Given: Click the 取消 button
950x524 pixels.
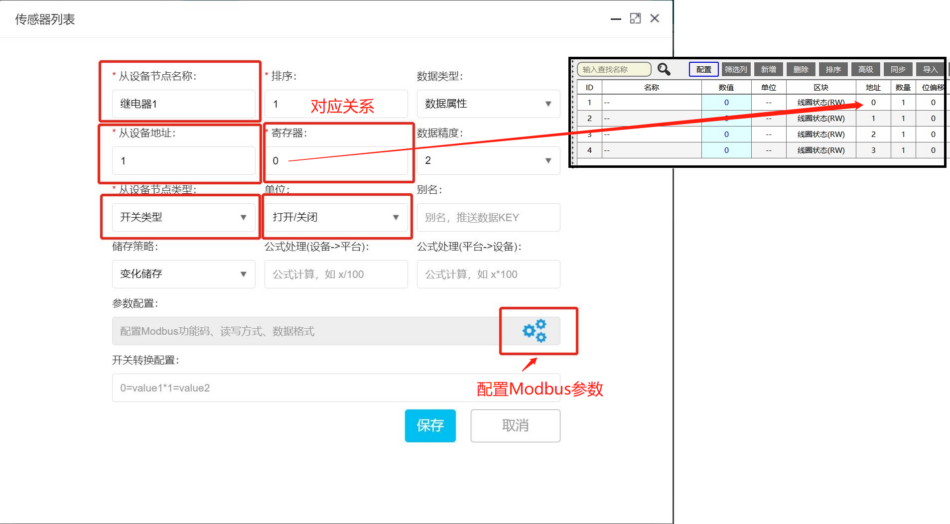Looking at the screenshot, I should (516, 425).
